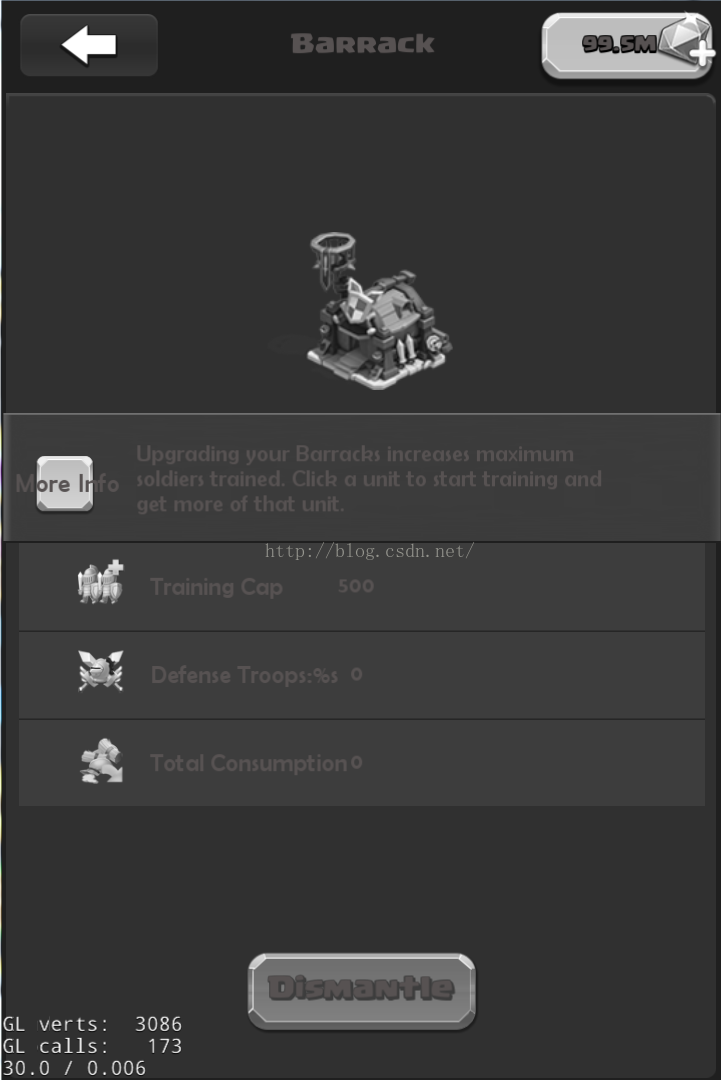Select the Training Cap label
The width and height of the screenshot is (721, 1080).
pyautogui.click(x=216, y=587)
